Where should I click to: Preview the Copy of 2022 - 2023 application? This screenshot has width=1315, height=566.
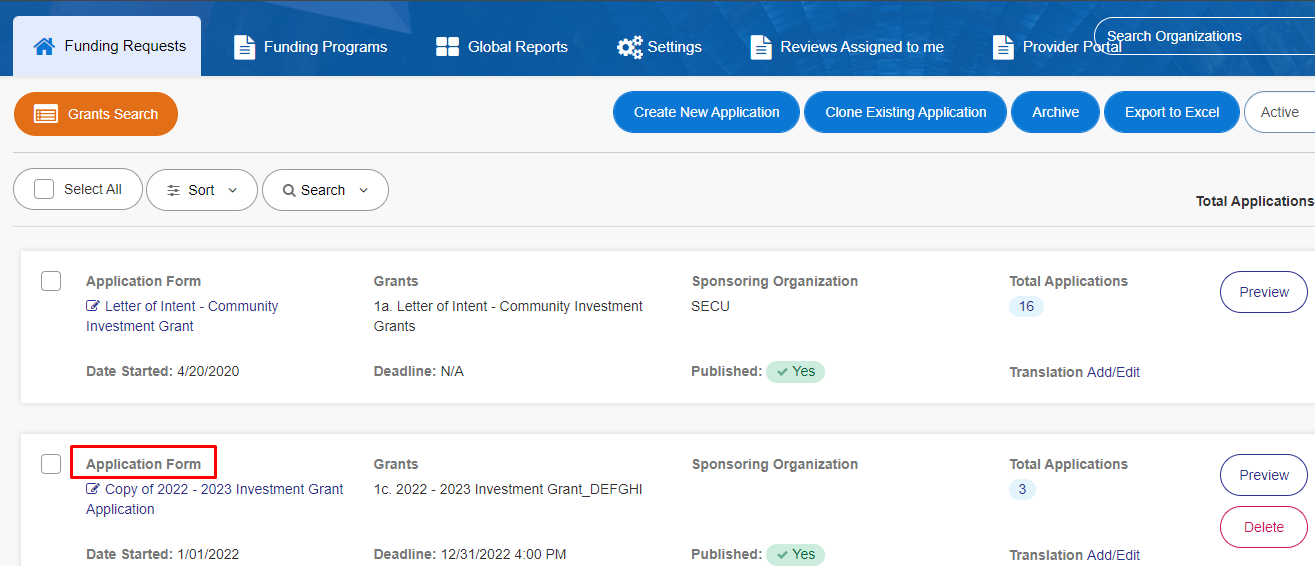1264,475
